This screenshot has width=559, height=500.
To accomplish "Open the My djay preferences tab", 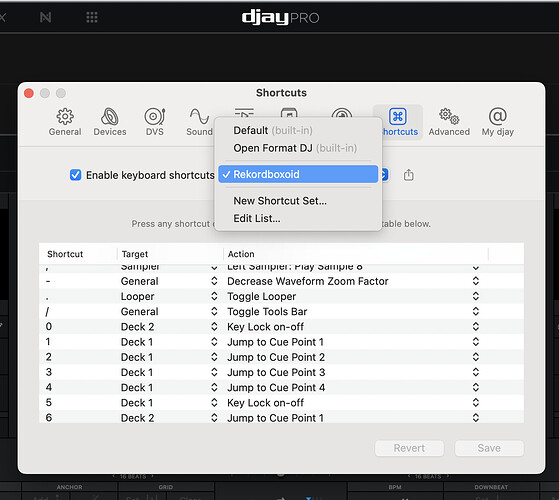I will pyautogui.click(x=497, y=122).
